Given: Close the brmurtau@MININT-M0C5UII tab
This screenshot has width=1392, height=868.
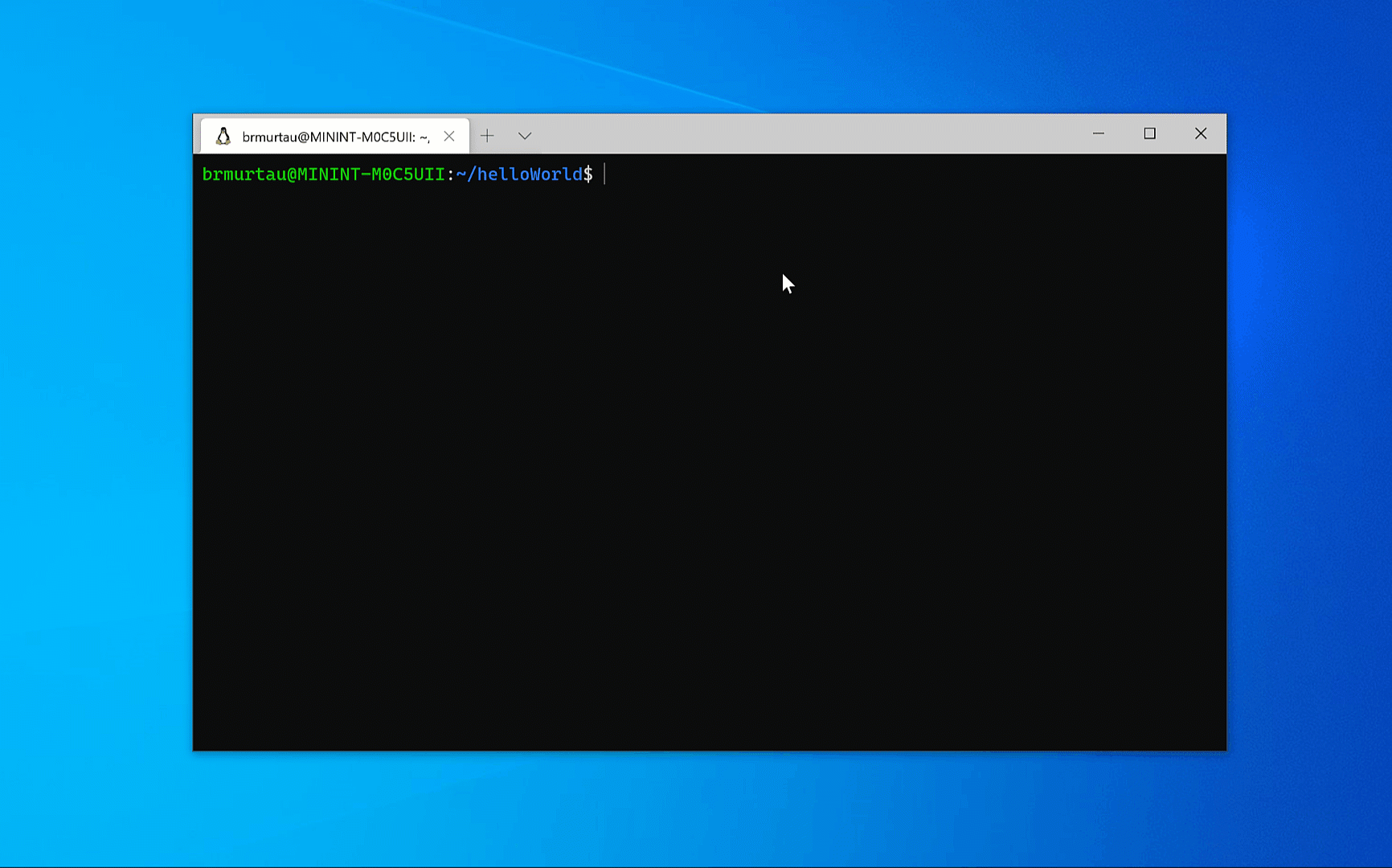Looking at the screenshot, I should (x=449, y=137).
